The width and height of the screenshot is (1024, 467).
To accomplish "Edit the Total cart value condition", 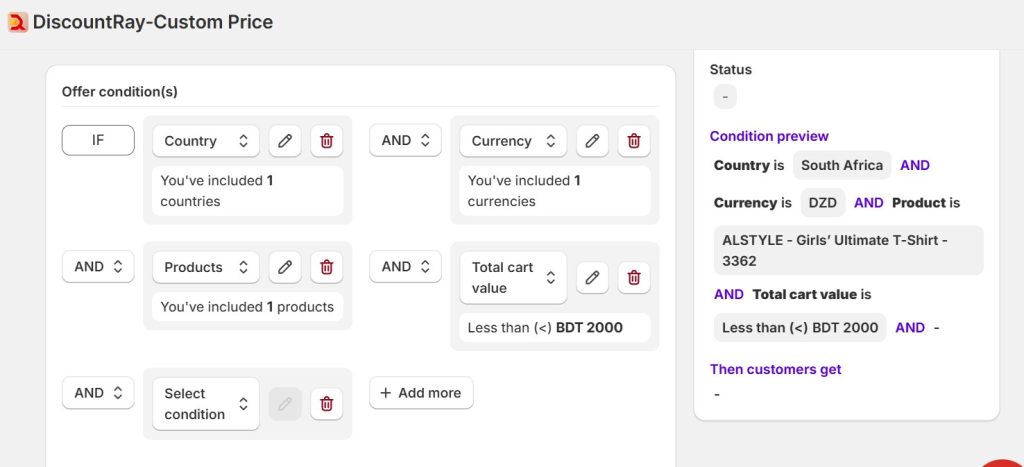I will (x=592, y=278).
